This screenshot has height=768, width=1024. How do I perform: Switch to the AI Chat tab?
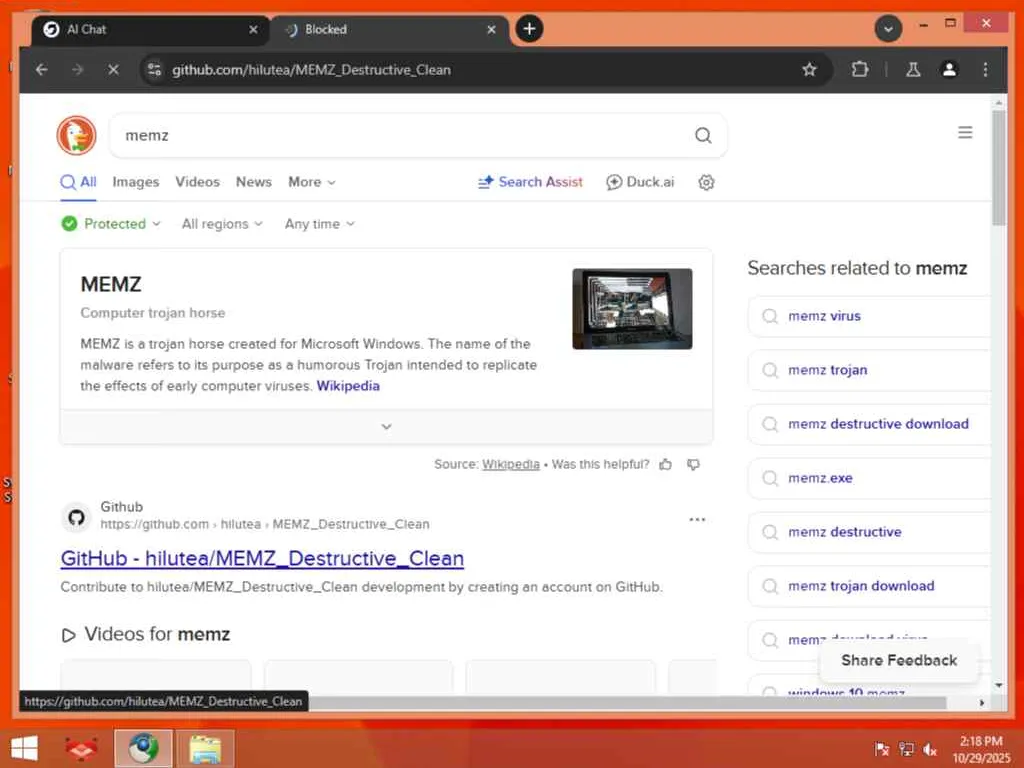point(151,29)
